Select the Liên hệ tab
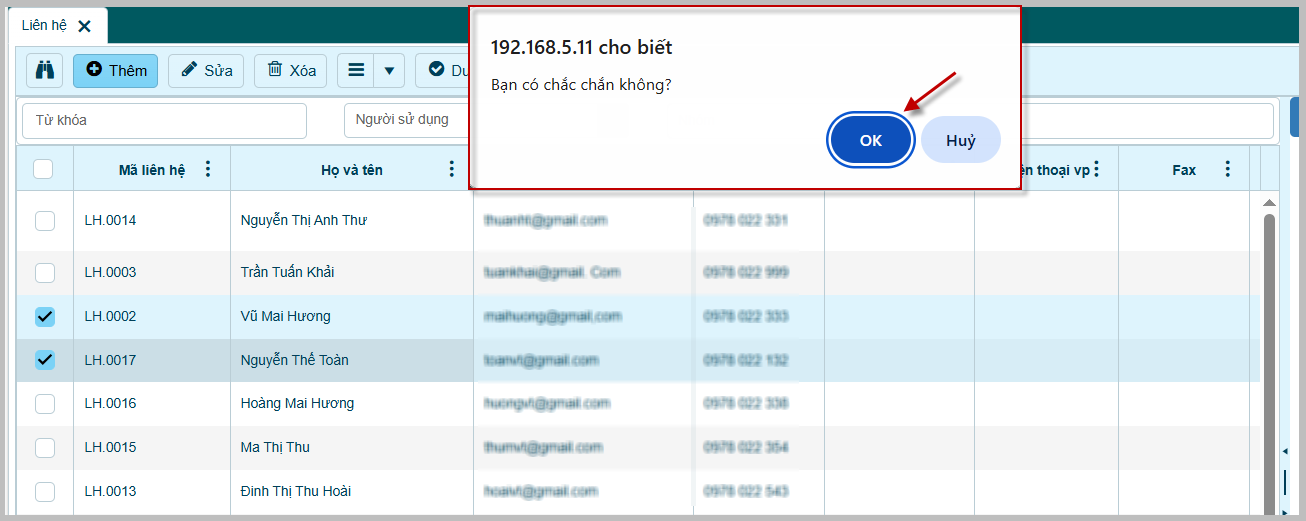Screen dimensions: 1306x521 (44, 26)
